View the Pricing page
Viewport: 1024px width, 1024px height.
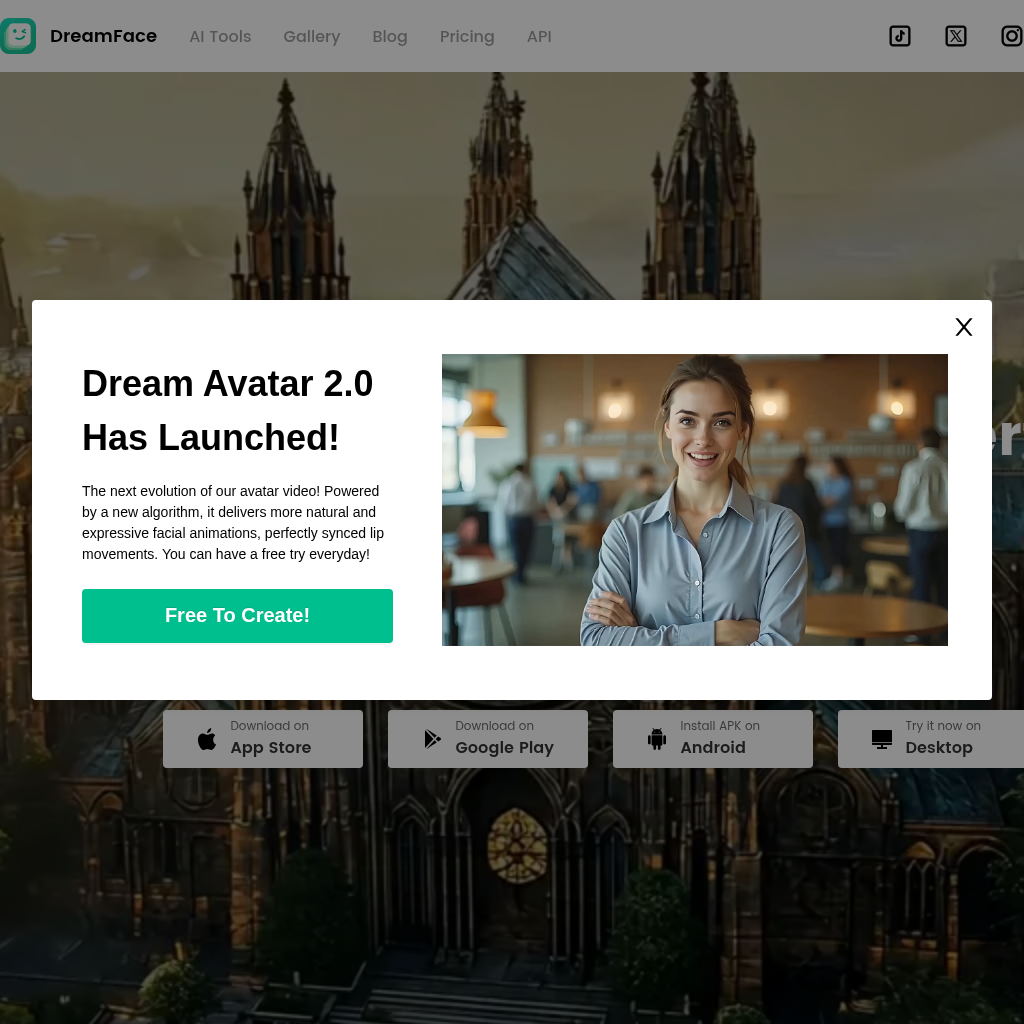[x=467, y=36]
